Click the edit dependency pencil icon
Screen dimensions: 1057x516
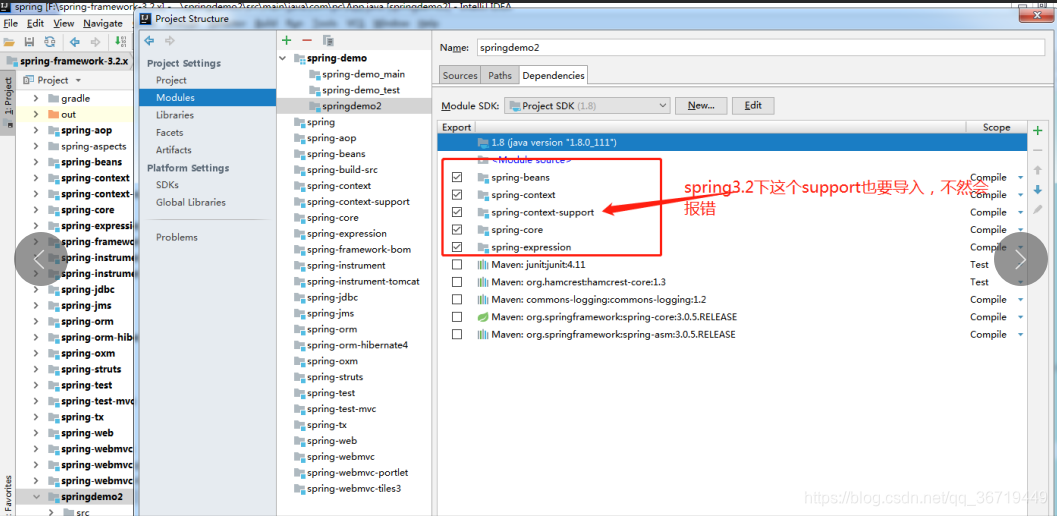coord(1037,210)
